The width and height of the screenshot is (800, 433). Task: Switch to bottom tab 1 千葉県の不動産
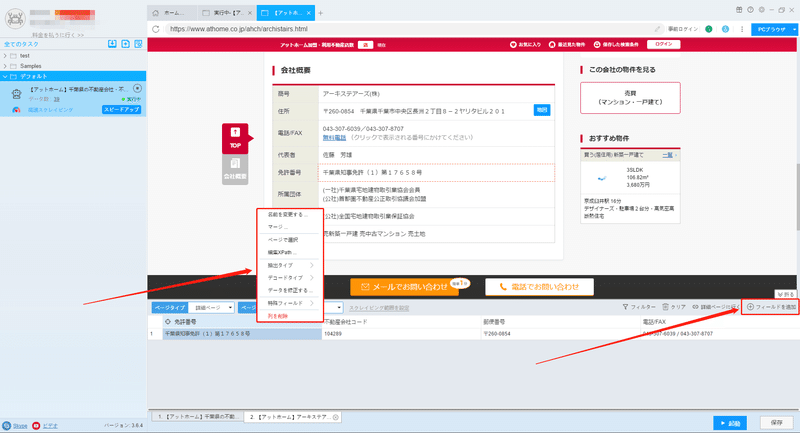tap(196, 417)
